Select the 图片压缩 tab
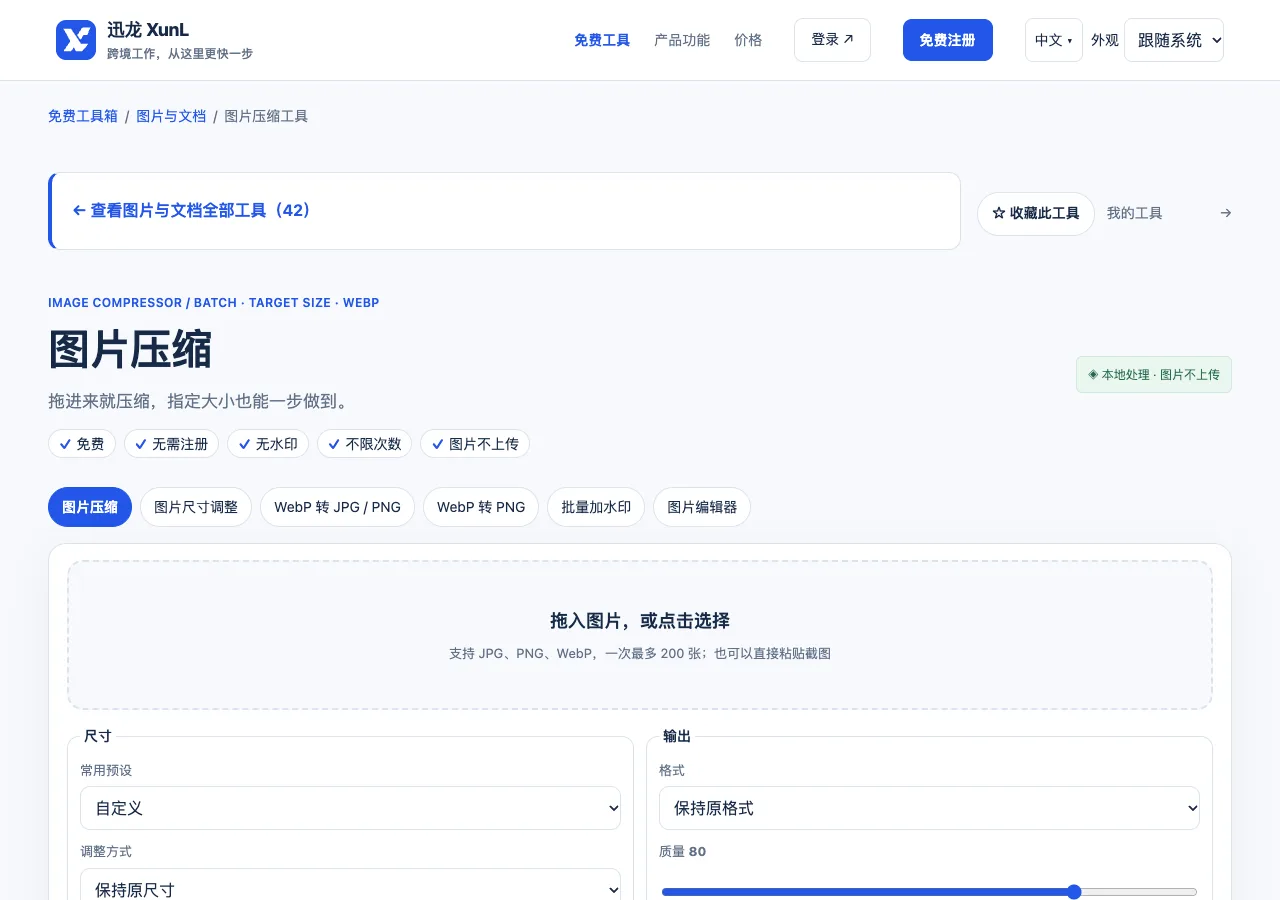This screenshot has width=1280, height=900. click(x=90, y=507)
